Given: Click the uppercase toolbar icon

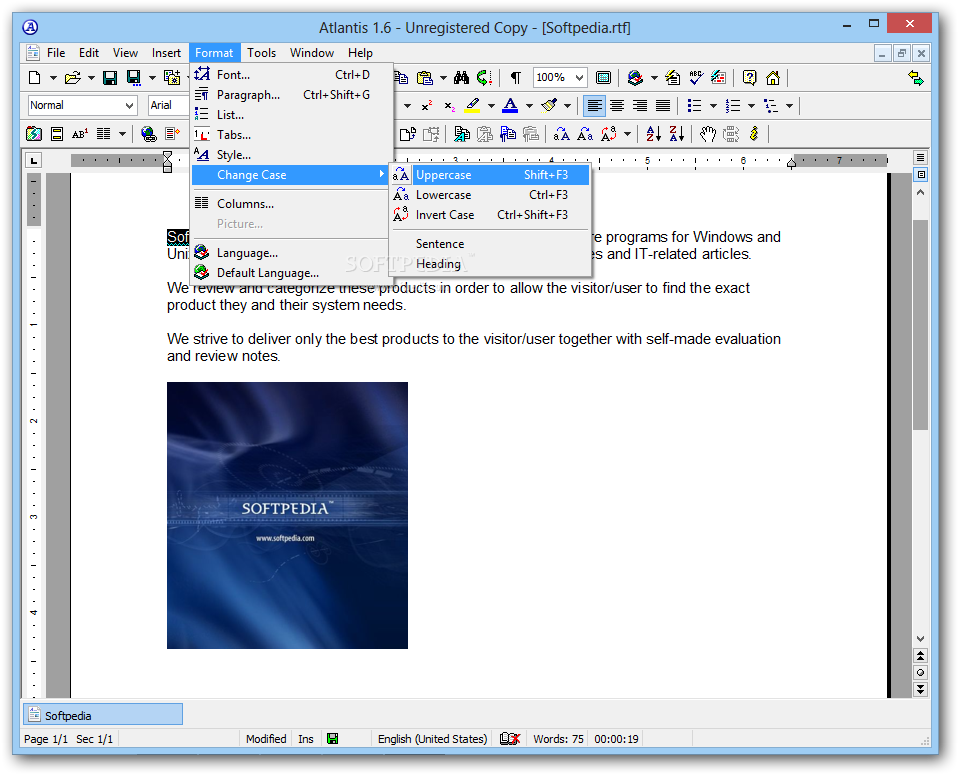Looking at the screenshot, I should [x=561, y=134].
